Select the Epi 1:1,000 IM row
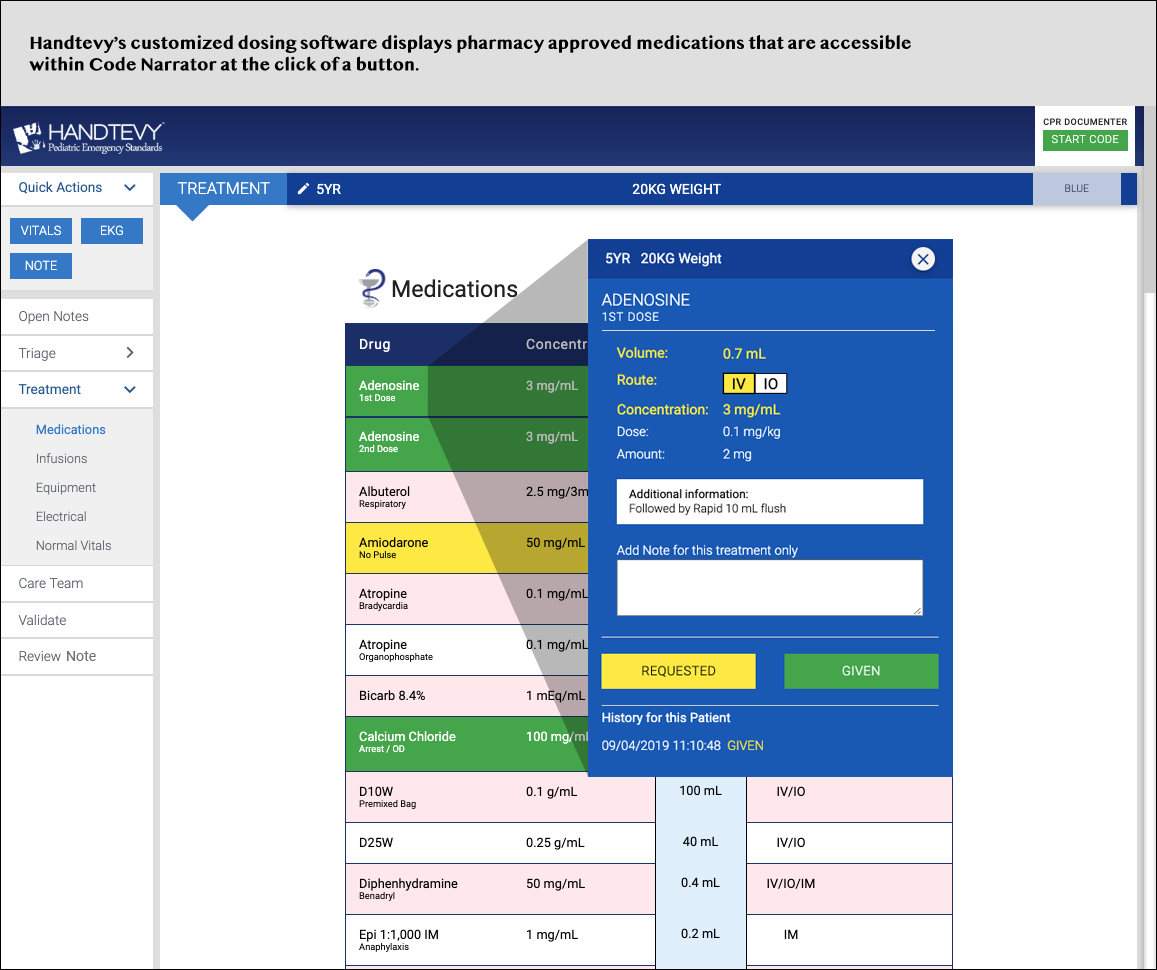This screenshot has width=1157, height=970. coord(649,940)
